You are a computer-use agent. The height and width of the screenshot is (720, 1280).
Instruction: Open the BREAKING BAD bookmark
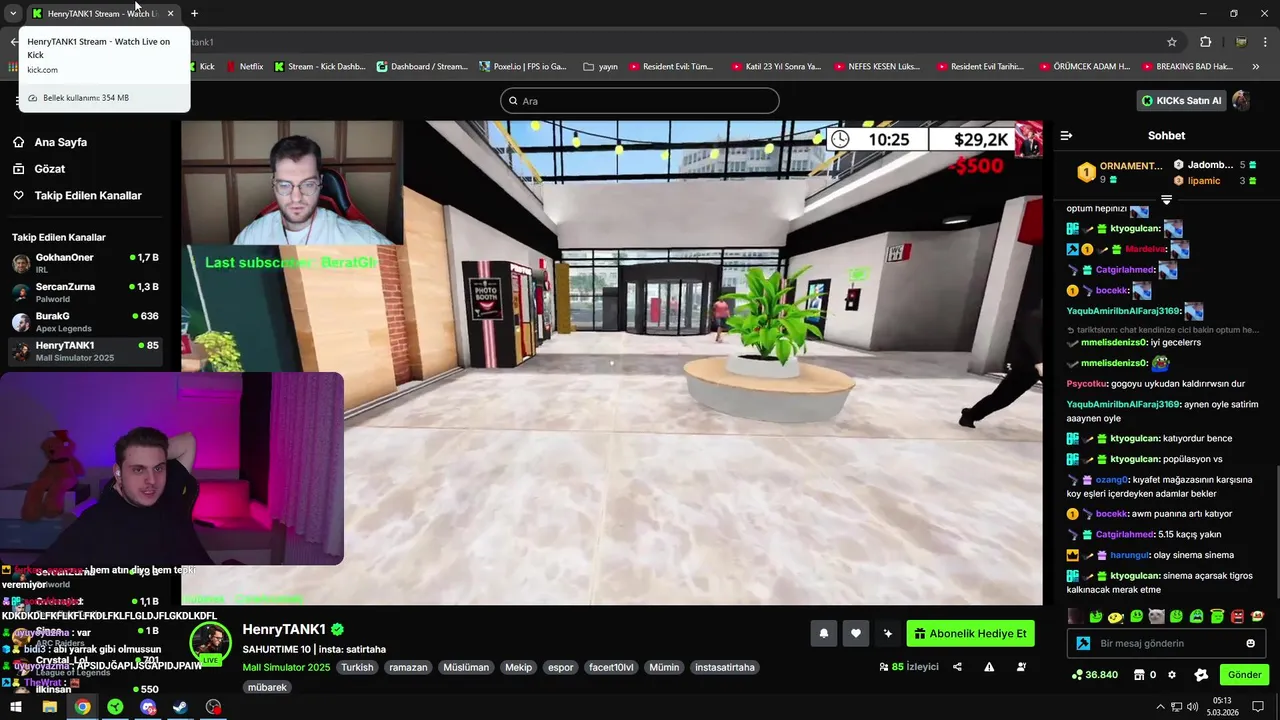(1187, 66)
